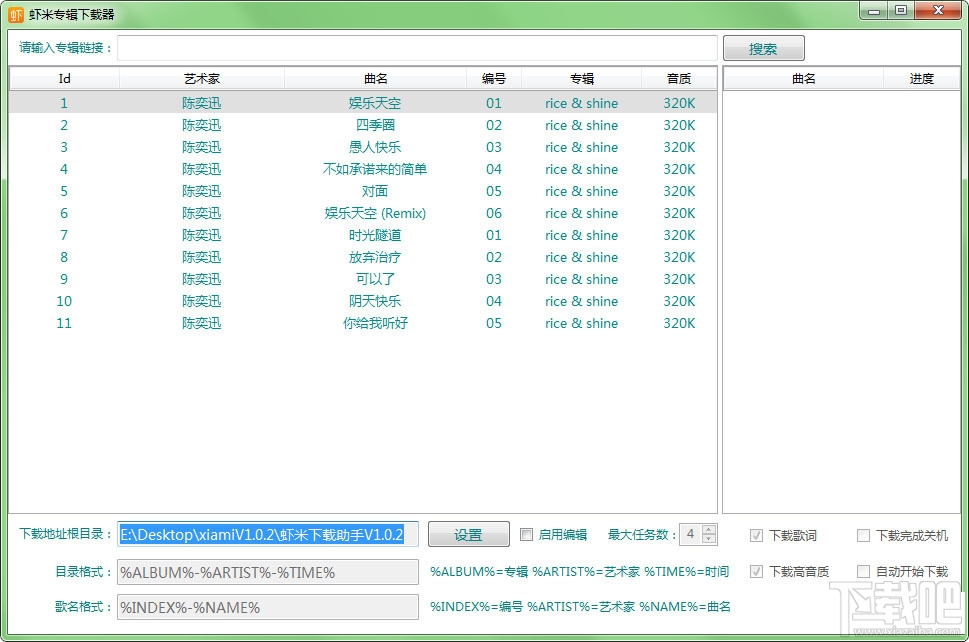The width and height of the screenshot is (969, 642).
Task: Click the album link input field
Action: click(417, 48)
